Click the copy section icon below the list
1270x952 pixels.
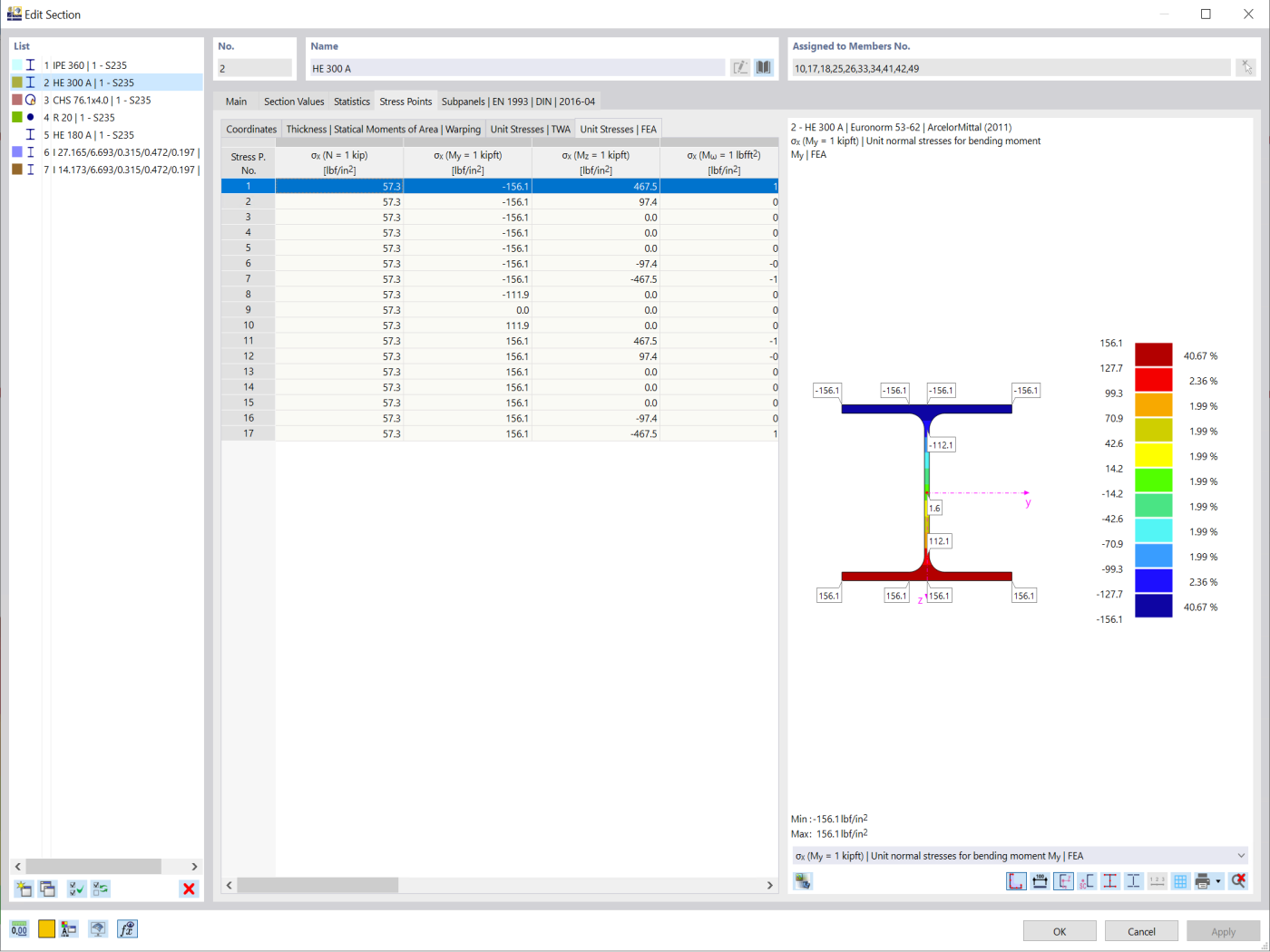[x=47, y=889]
